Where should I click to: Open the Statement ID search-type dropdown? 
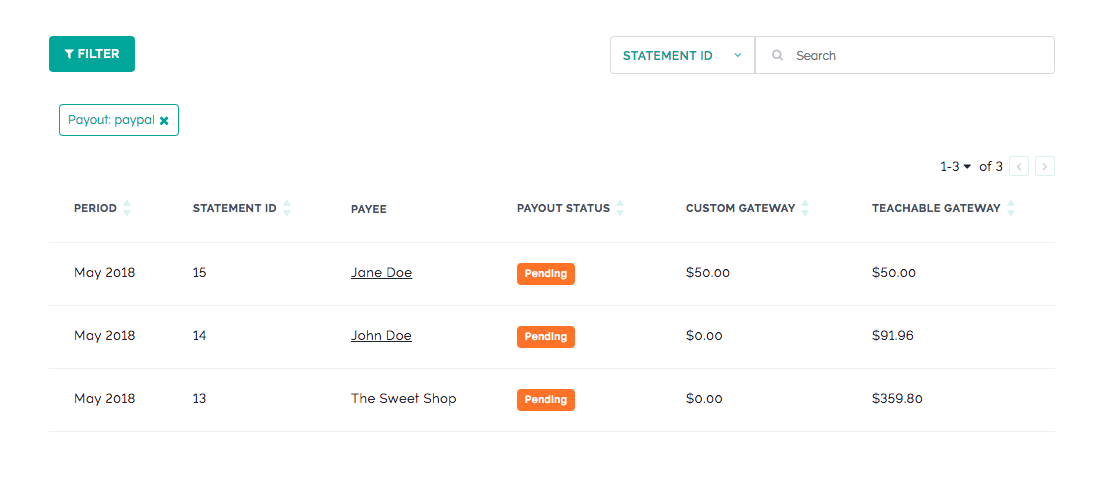[682, 55]
